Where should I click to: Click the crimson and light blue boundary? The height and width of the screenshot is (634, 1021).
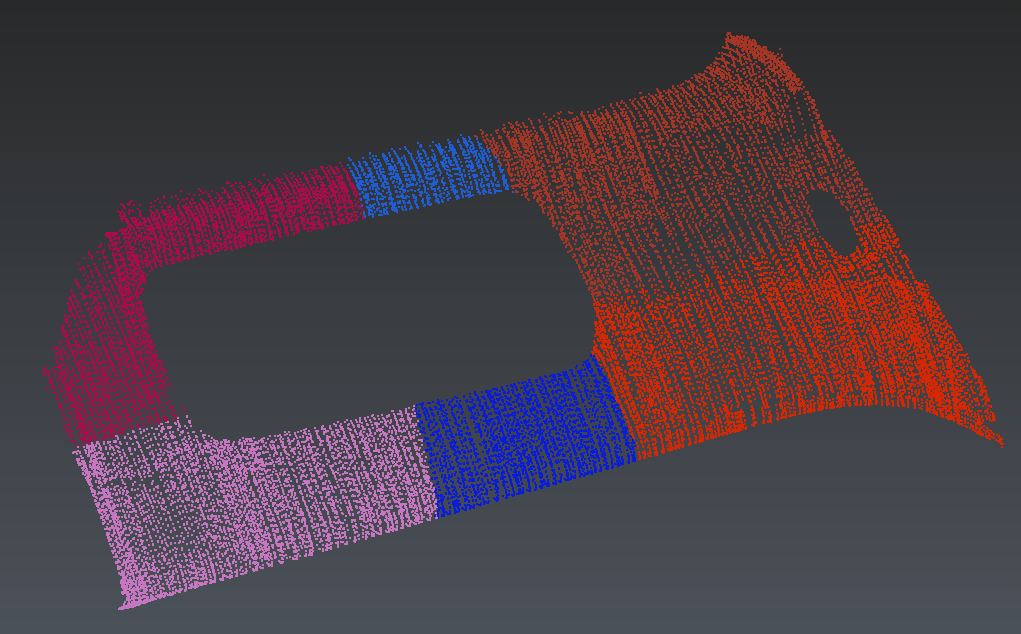[x=356, y=188]
